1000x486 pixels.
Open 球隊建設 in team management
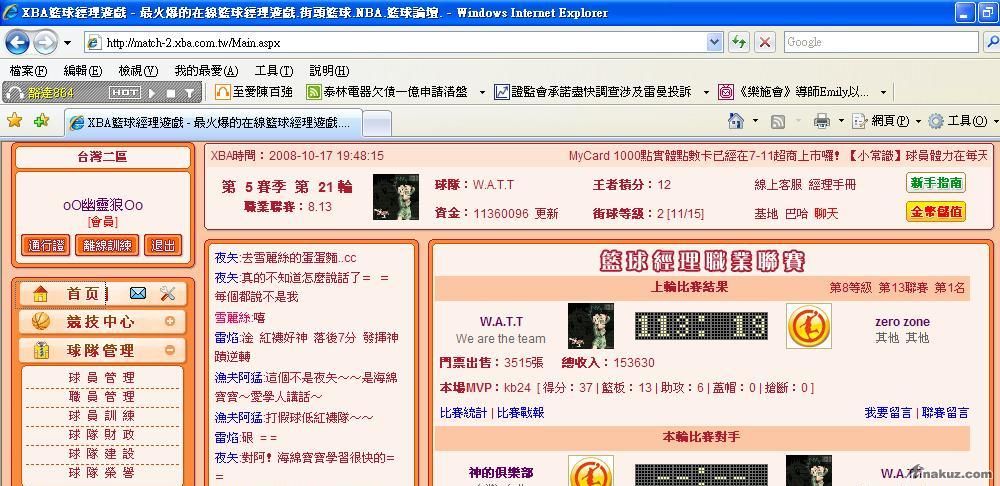click(102, 454)
